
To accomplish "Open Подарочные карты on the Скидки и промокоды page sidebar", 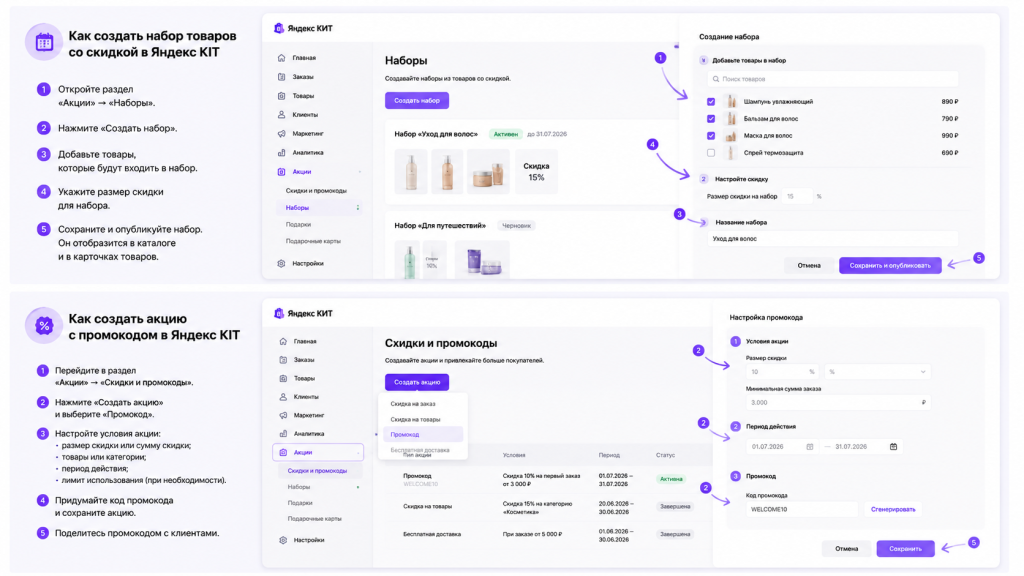I will point(315,519).
